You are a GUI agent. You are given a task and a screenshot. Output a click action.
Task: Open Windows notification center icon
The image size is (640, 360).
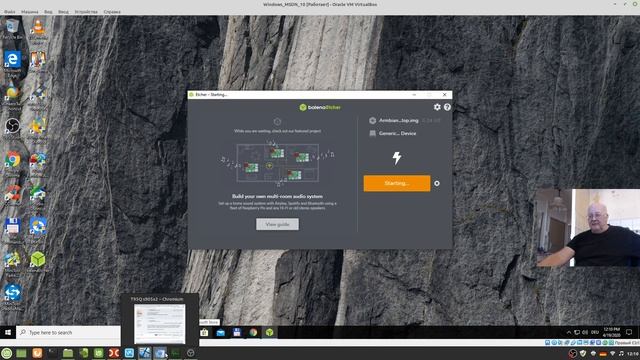629,332
